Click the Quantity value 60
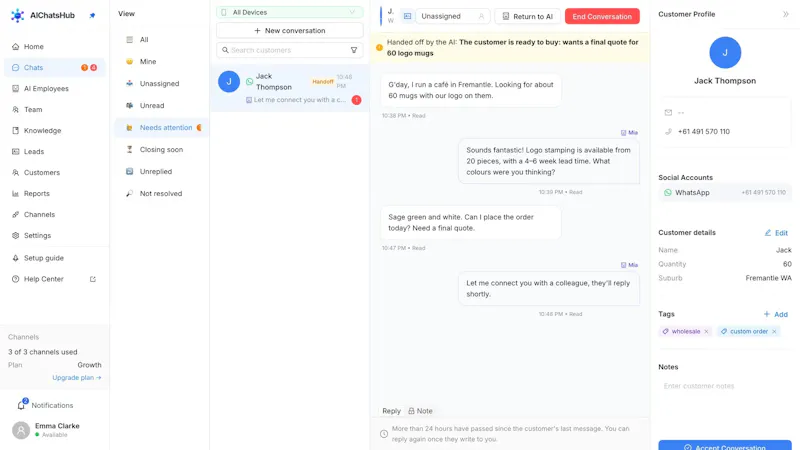The height and width of the screenshot is (450, 800). pos(787,264)
